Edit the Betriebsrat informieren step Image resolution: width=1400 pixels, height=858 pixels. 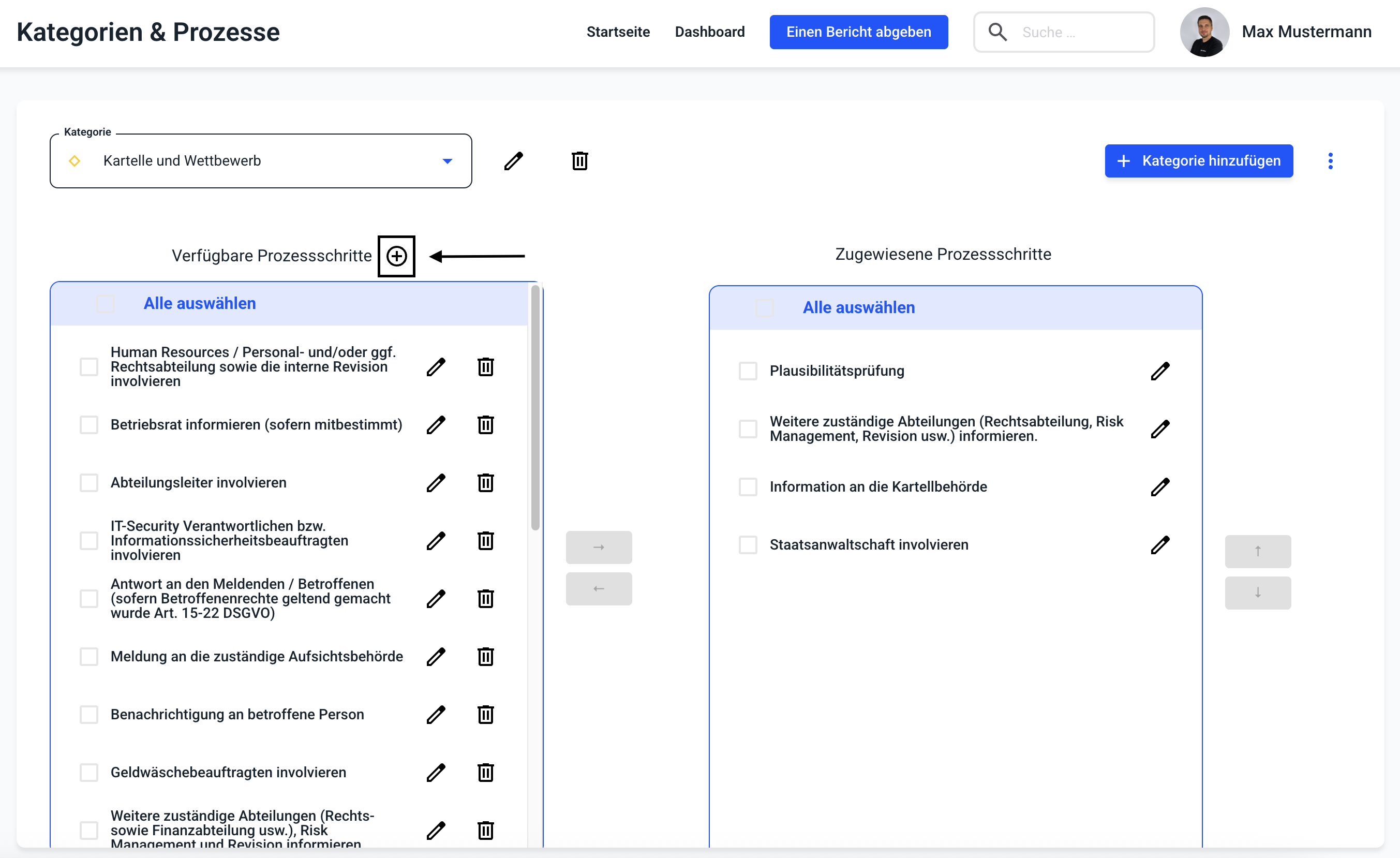(436, 424)
